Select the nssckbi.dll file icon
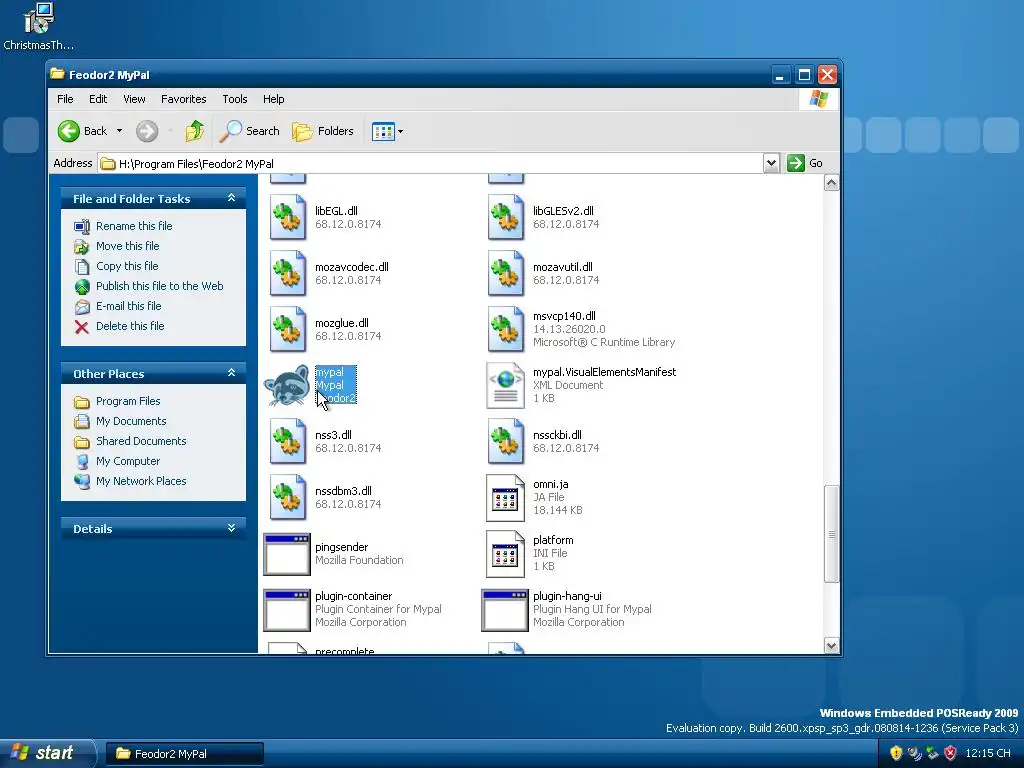The image size is (1024, 768). pyautogui.click(x=506, y=441)
